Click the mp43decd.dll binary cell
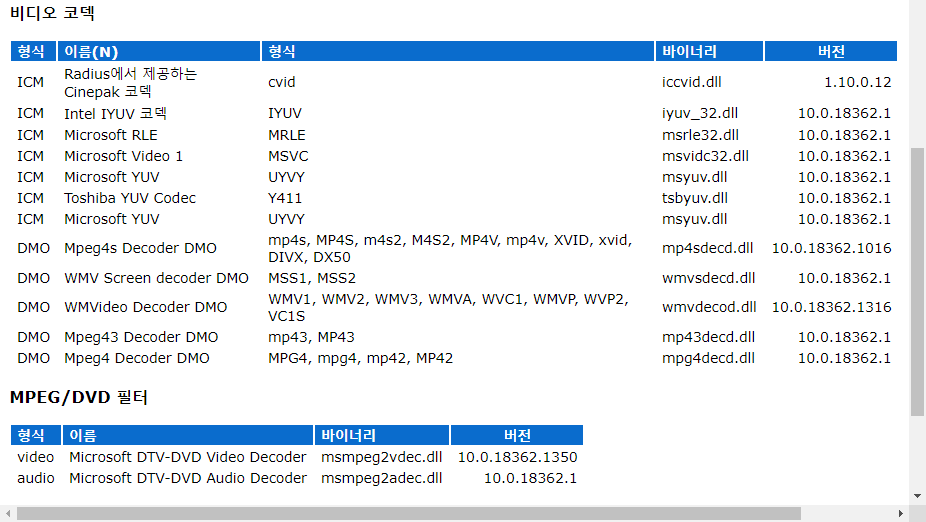 point(708,337)
